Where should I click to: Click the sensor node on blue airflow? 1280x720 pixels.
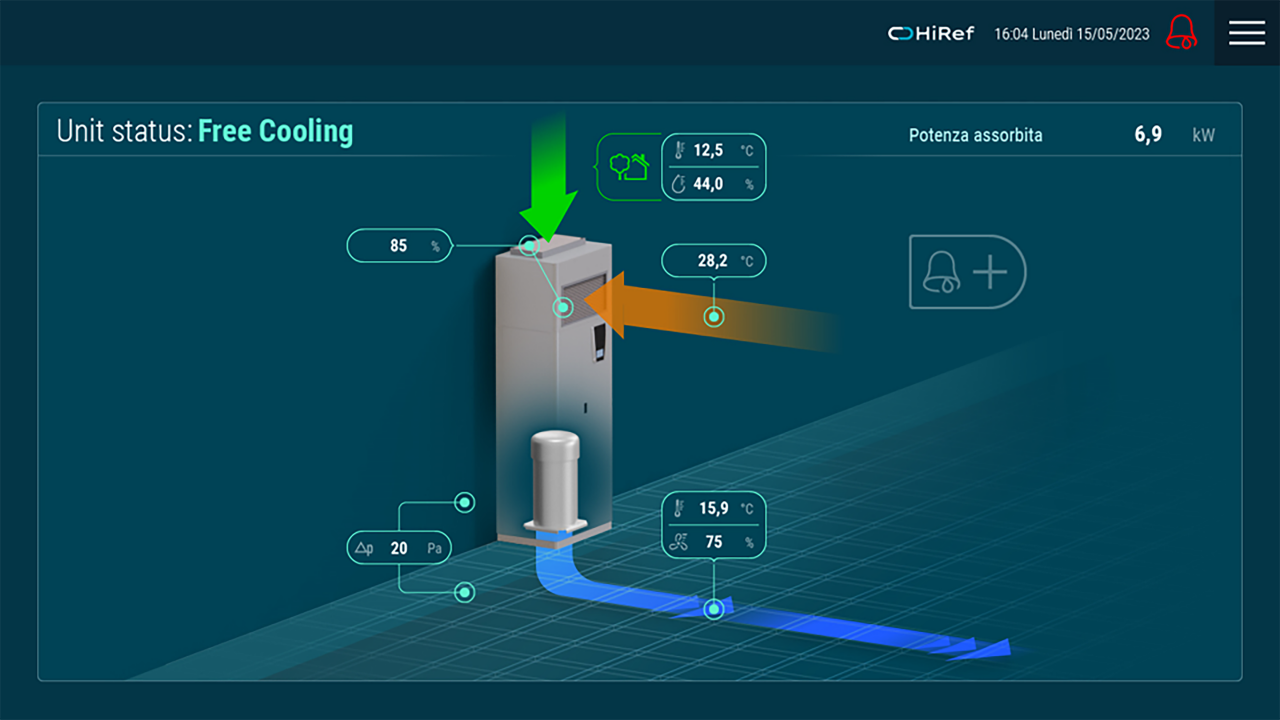tap(714, 609)
